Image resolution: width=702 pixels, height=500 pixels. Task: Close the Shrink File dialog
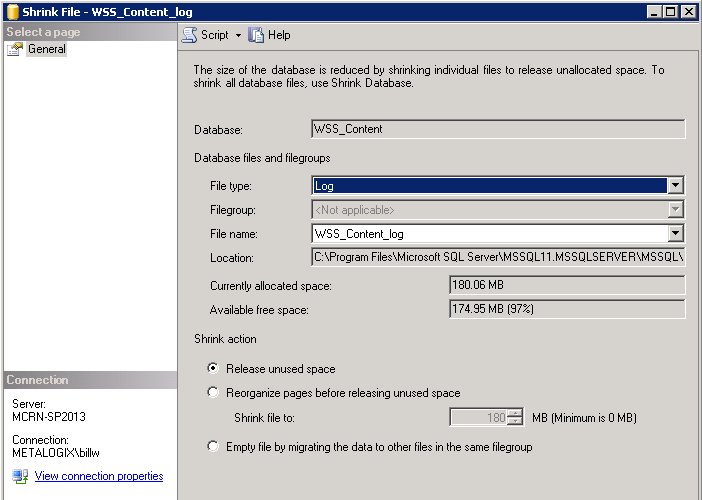(x=689, y=12)
